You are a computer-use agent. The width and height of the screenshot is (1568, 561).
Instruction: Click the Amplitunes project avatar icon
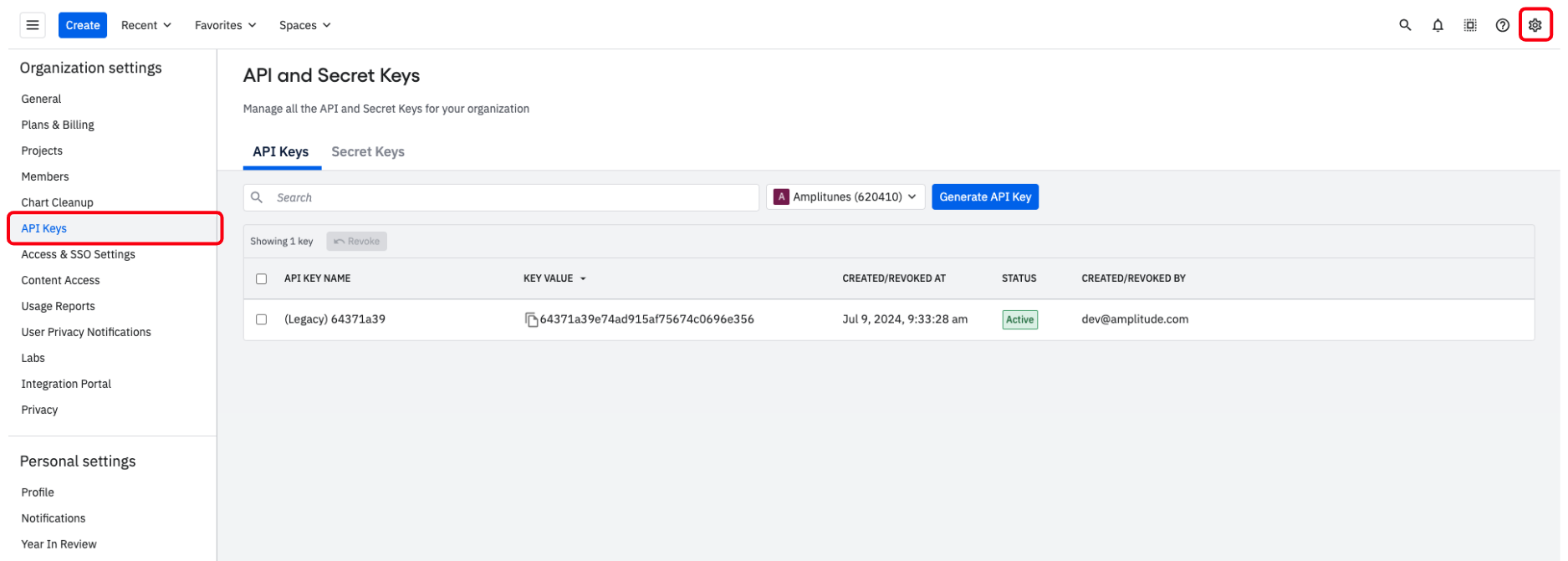point(781,197)
